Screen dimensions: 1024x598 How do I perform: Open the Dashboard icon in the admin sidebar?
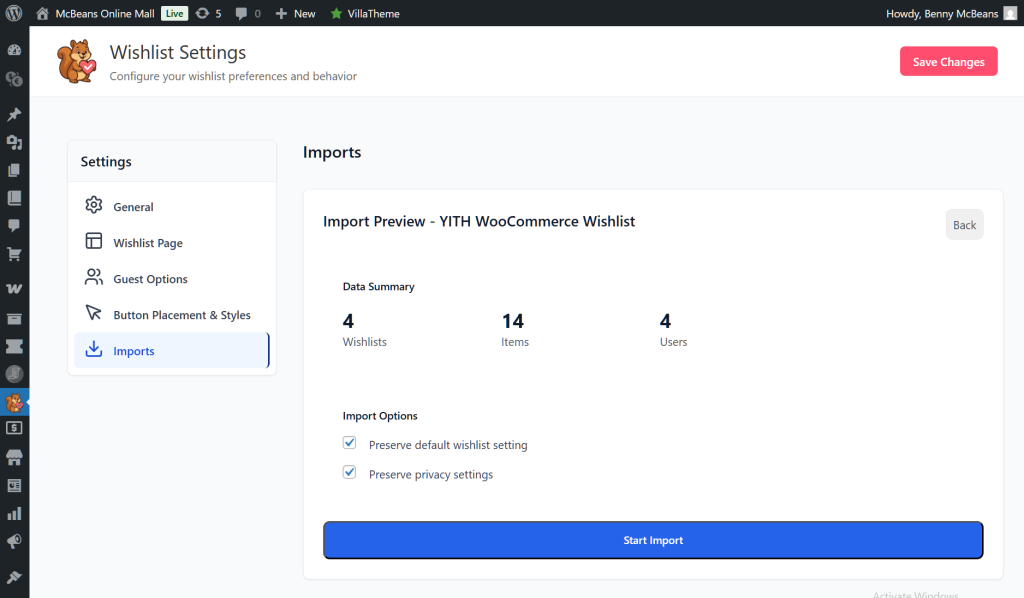click(14, 49)
